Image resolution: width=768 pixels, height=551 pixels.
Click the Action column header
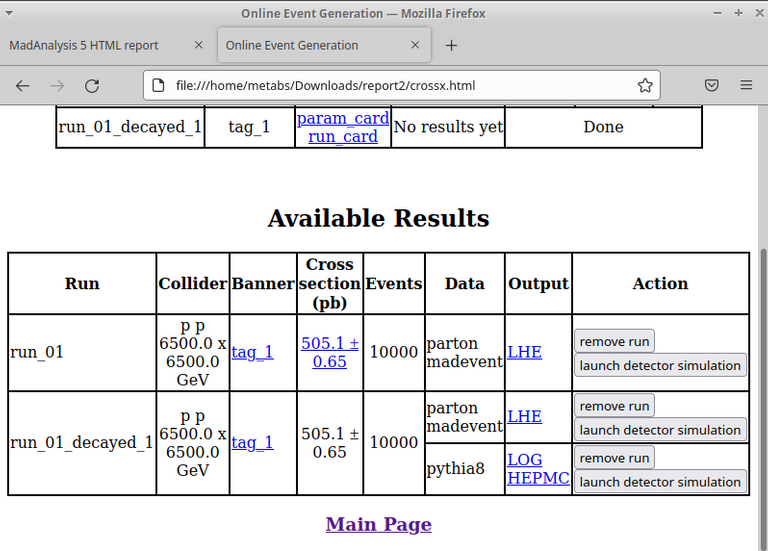pyautogui.click(x=660, y=284)
